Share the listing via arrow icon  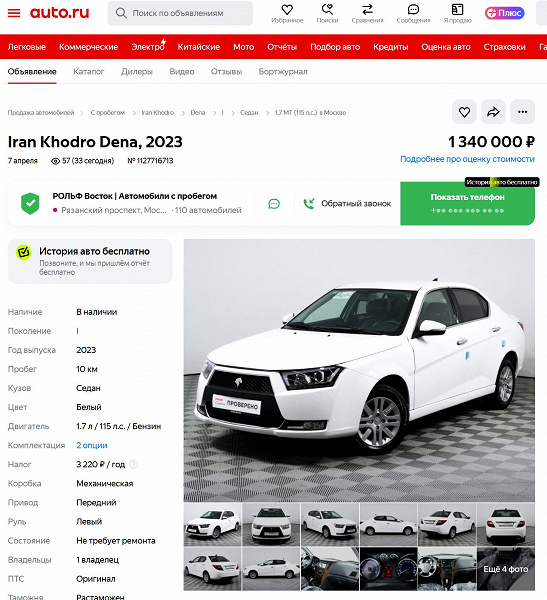[x=493, y=112]
